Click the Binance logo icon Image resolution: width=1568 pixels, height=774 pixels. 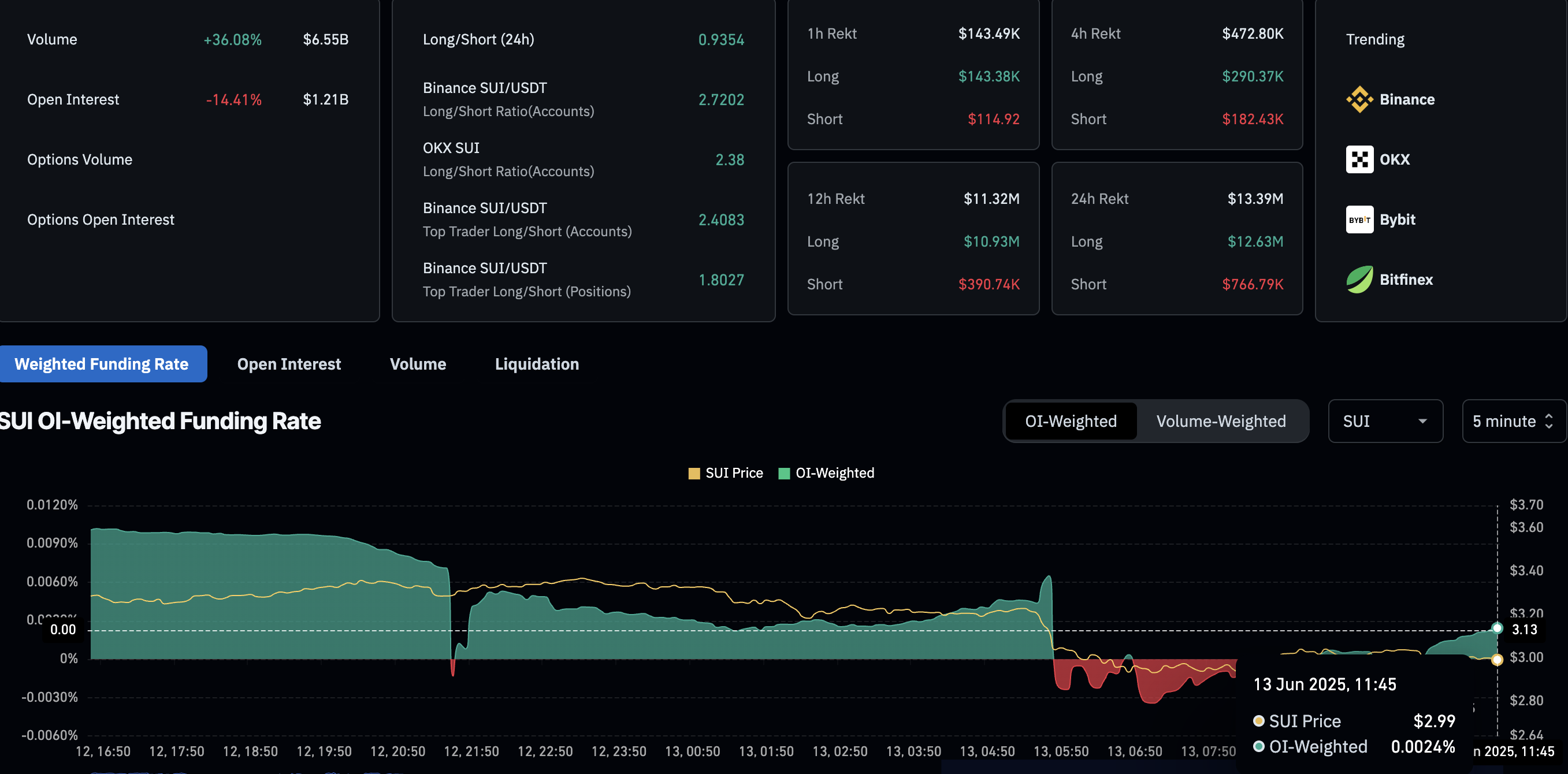(x=1359, y=99)
